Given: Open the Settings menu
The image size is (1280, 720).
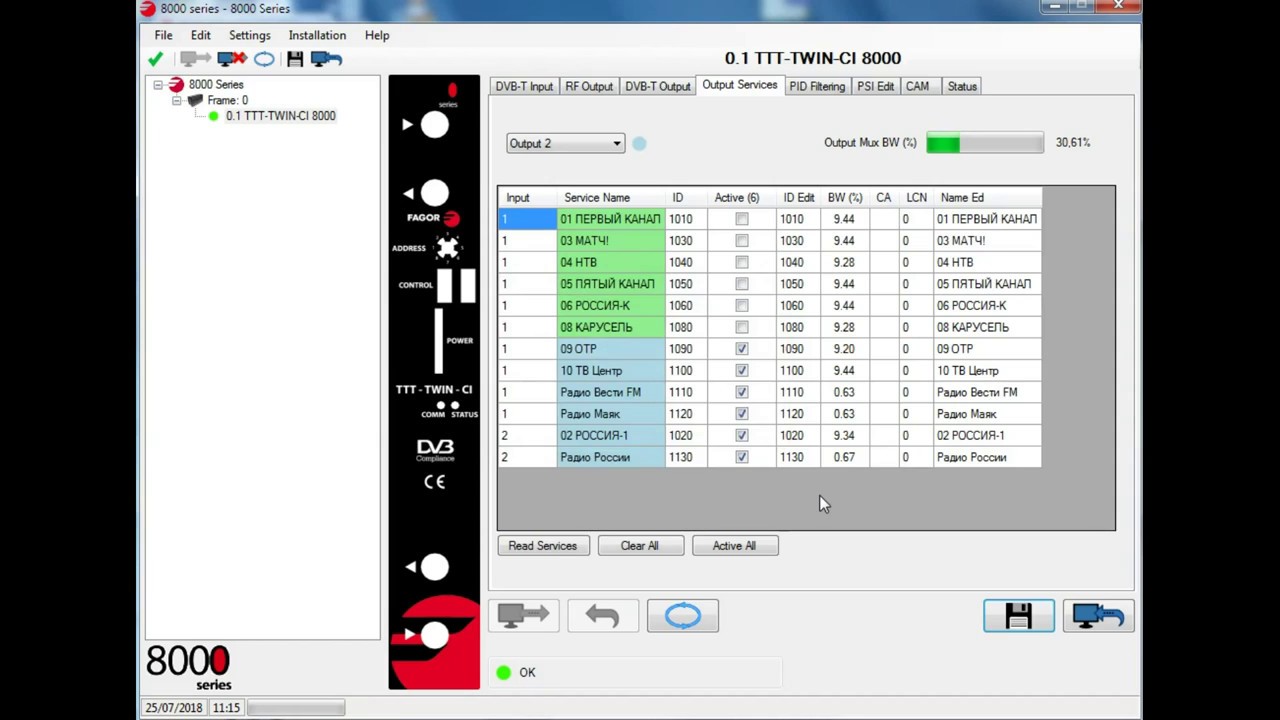Looking at the screenshot, I should coord(250,35).
